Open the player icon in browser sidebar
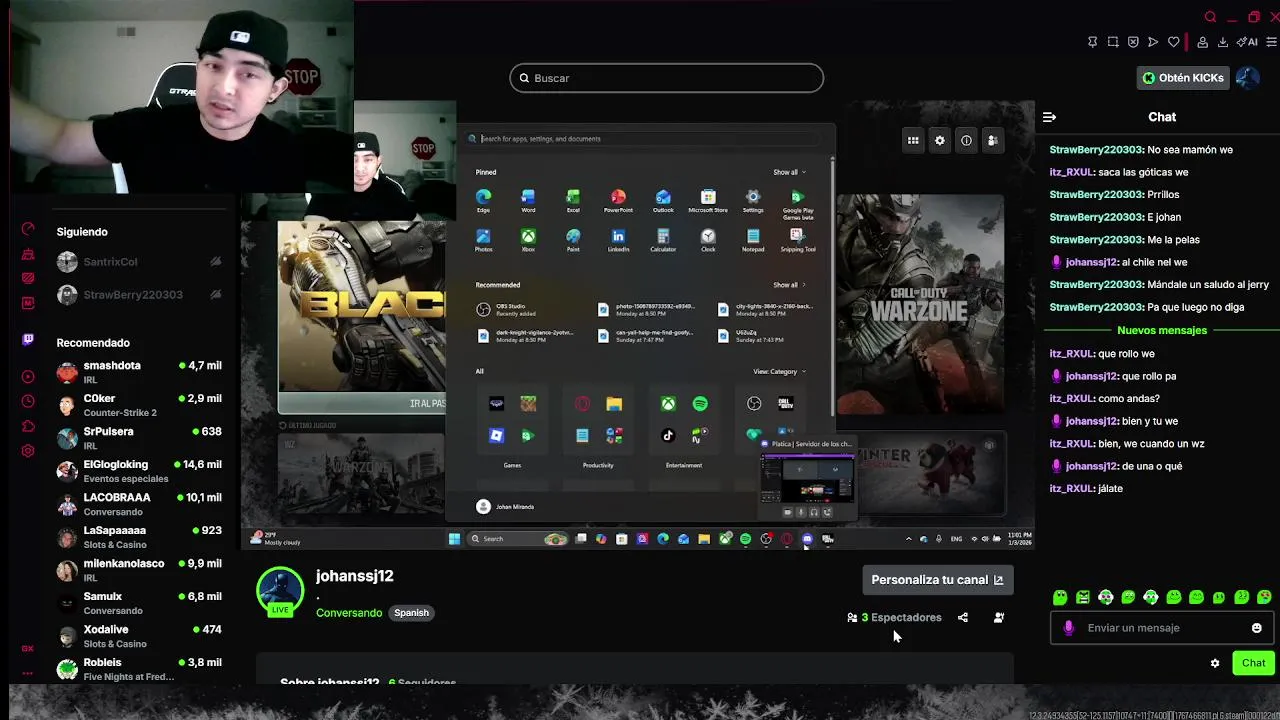1280x720 pixels. coord(28,376)
